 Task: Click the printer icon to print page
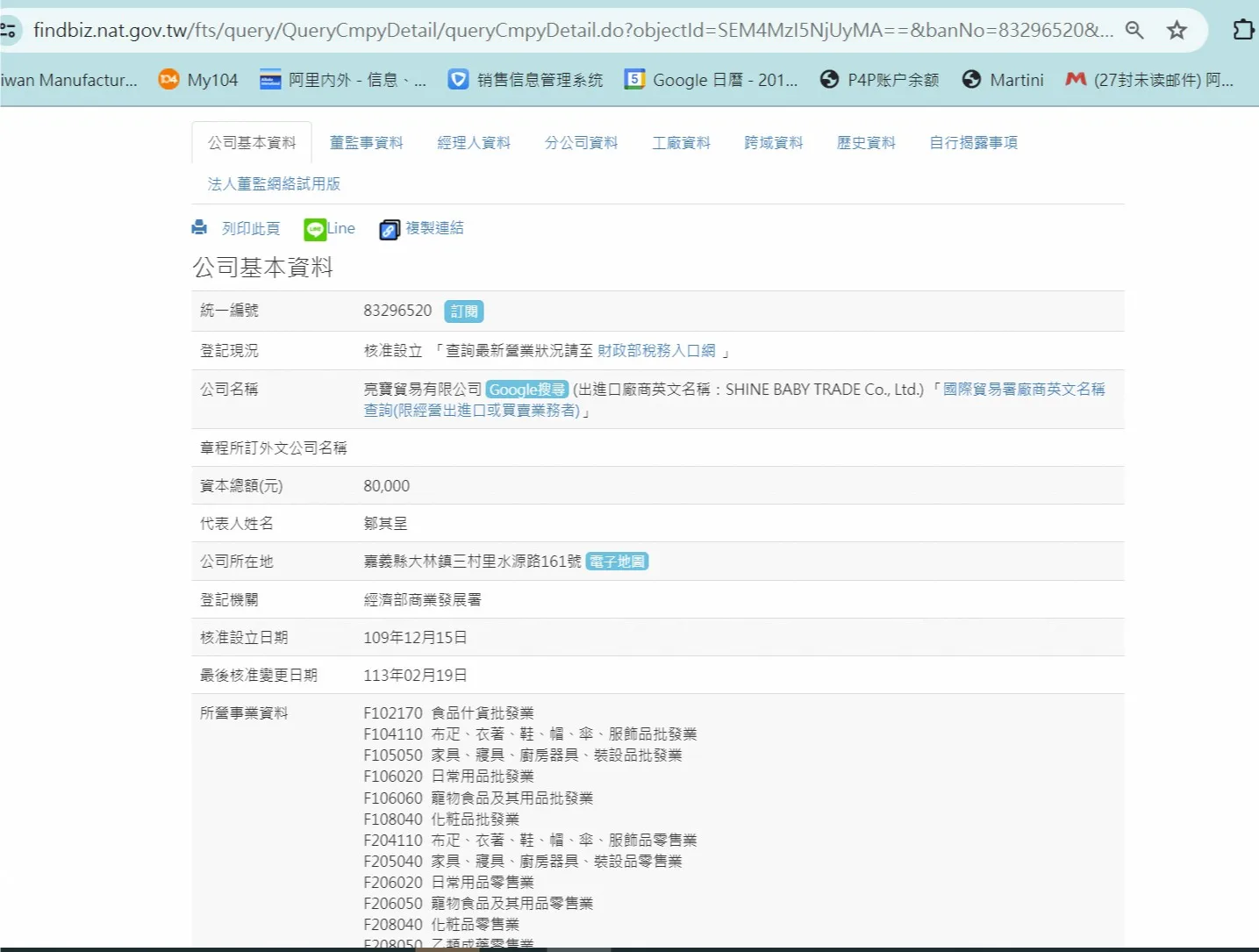click(200, 228)
